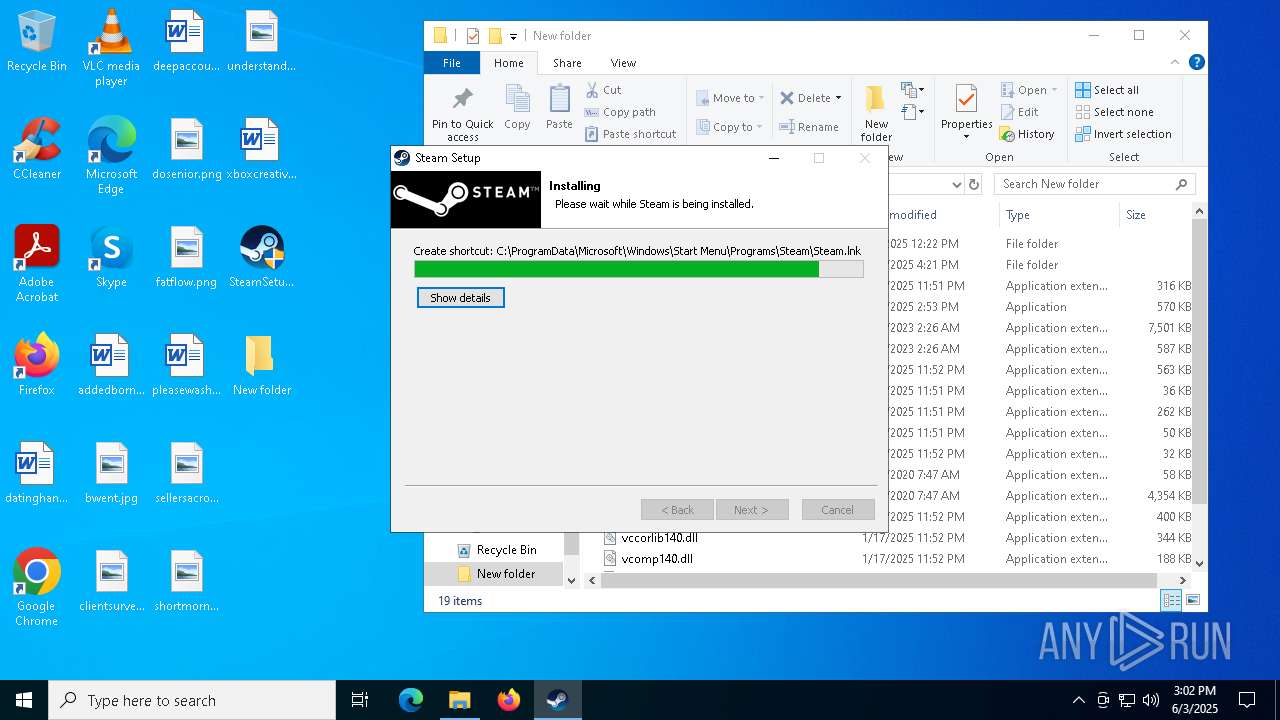
Task: Select the bwent.jpg desktop file
Action: pos(111,472)
